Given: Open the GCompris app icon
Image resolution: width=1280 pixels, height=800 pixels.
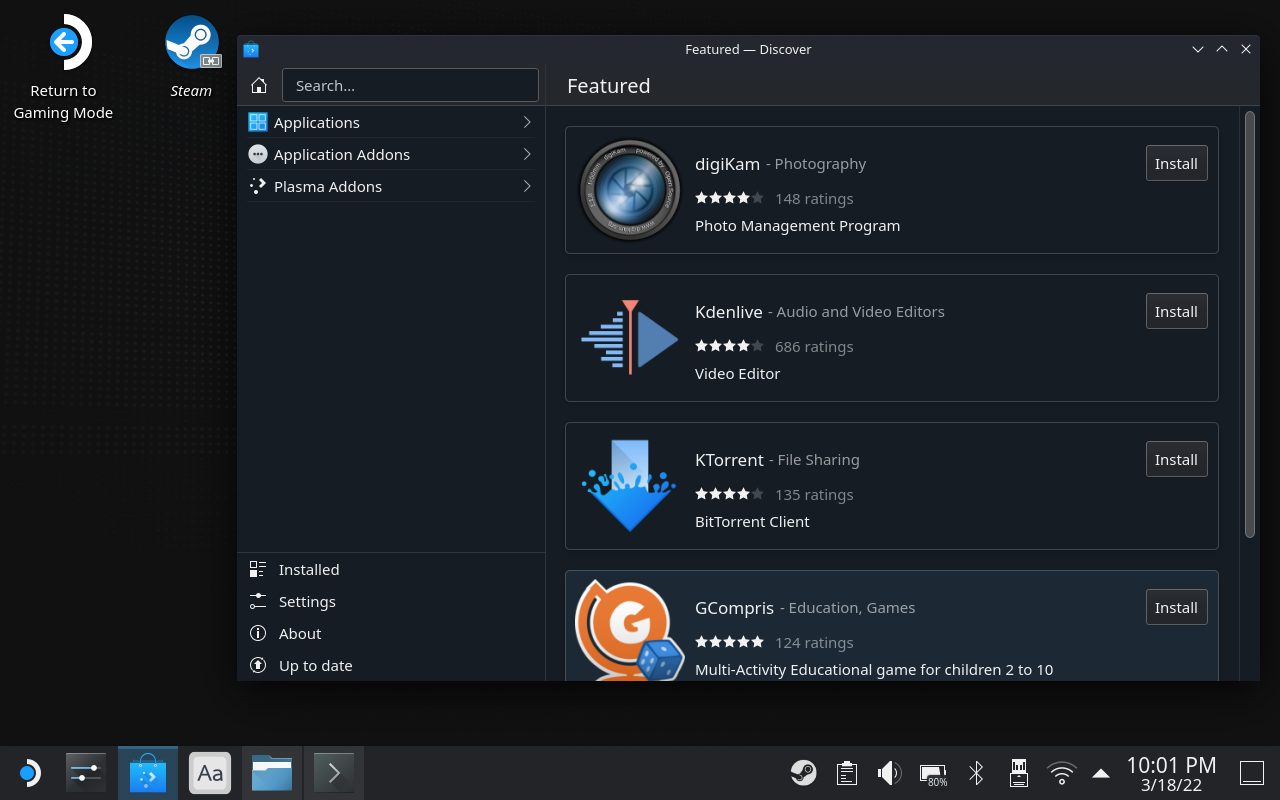Looking at the screenshot, I should [629, 630].
